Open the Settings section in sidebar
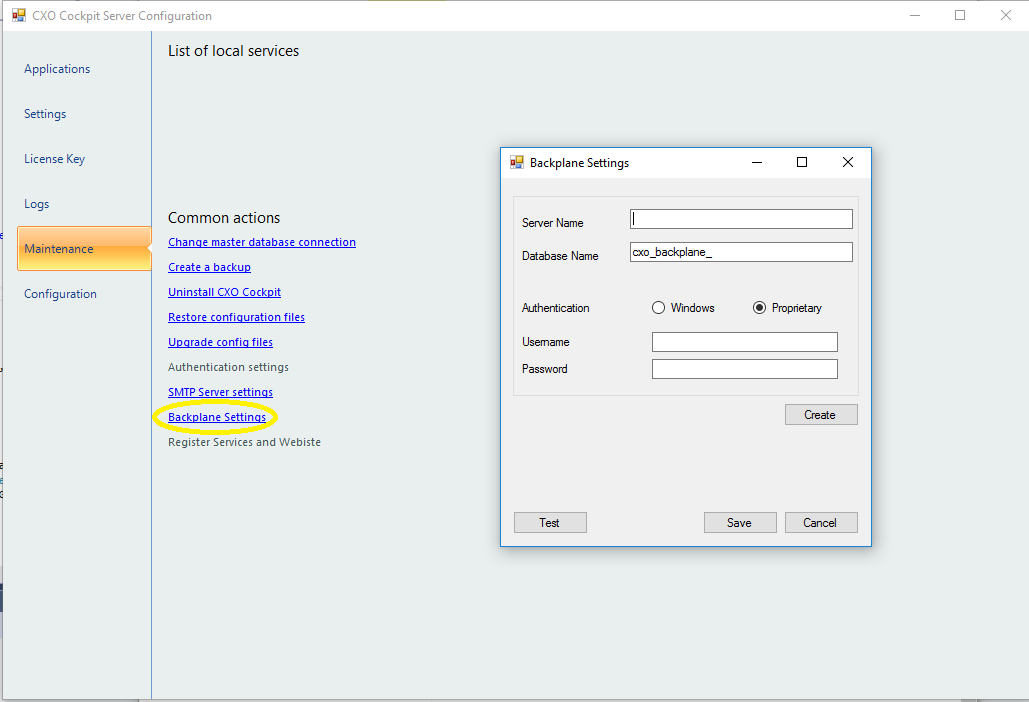Image resolution: width=1029 pixels, height=702 pixels. click(x=45, y=114)
